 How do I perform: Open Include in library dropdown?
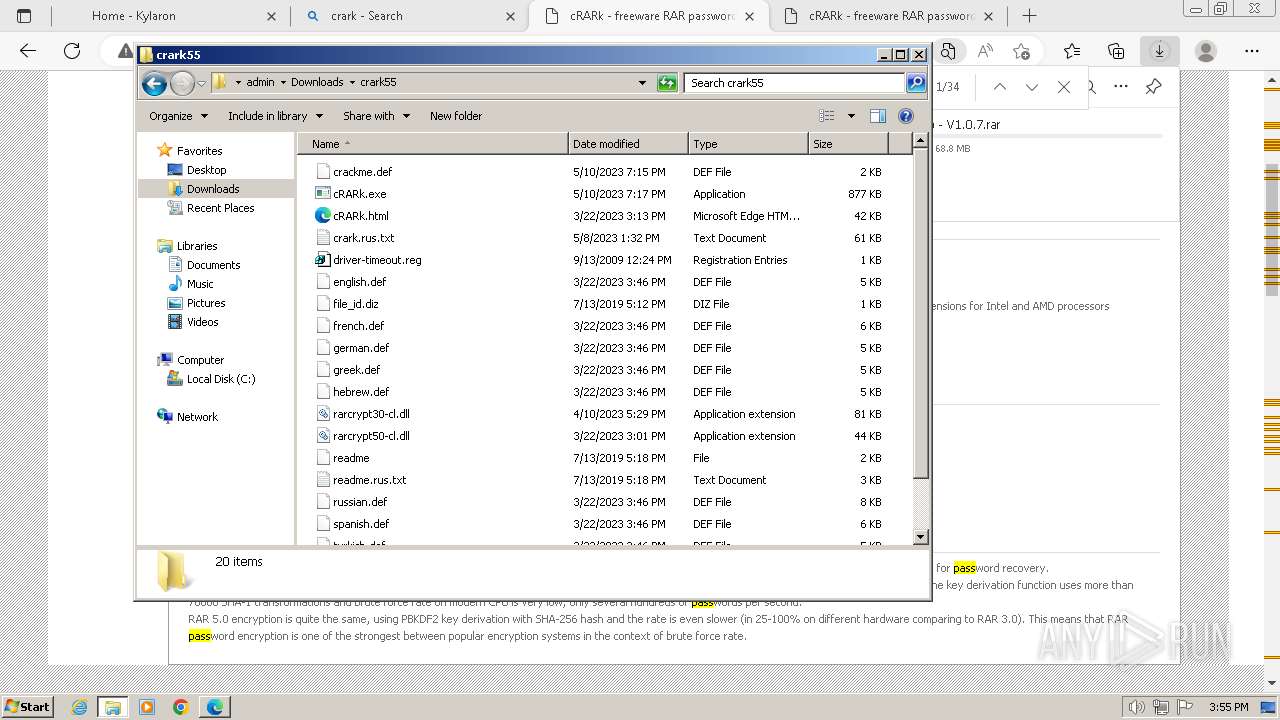pos(275,116)
